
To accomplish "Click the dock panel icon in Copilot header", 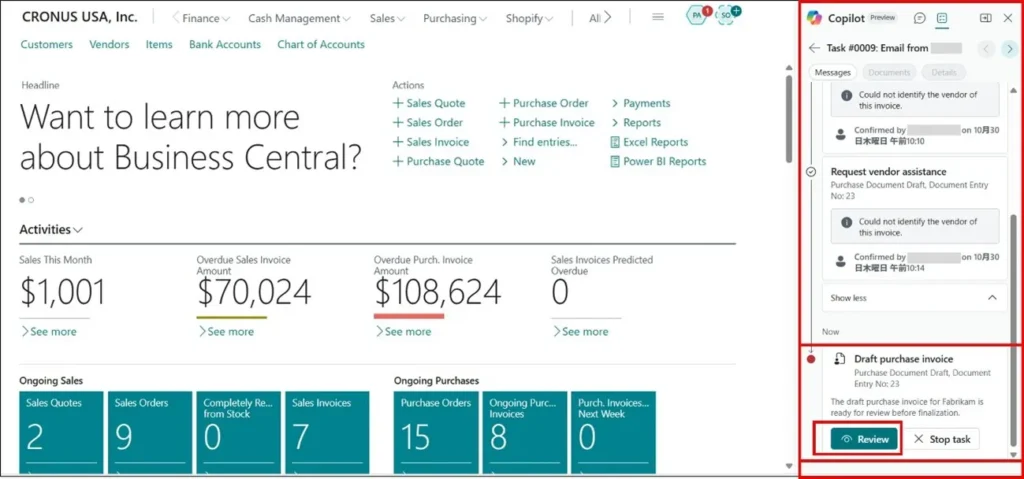I will [985, 18].
